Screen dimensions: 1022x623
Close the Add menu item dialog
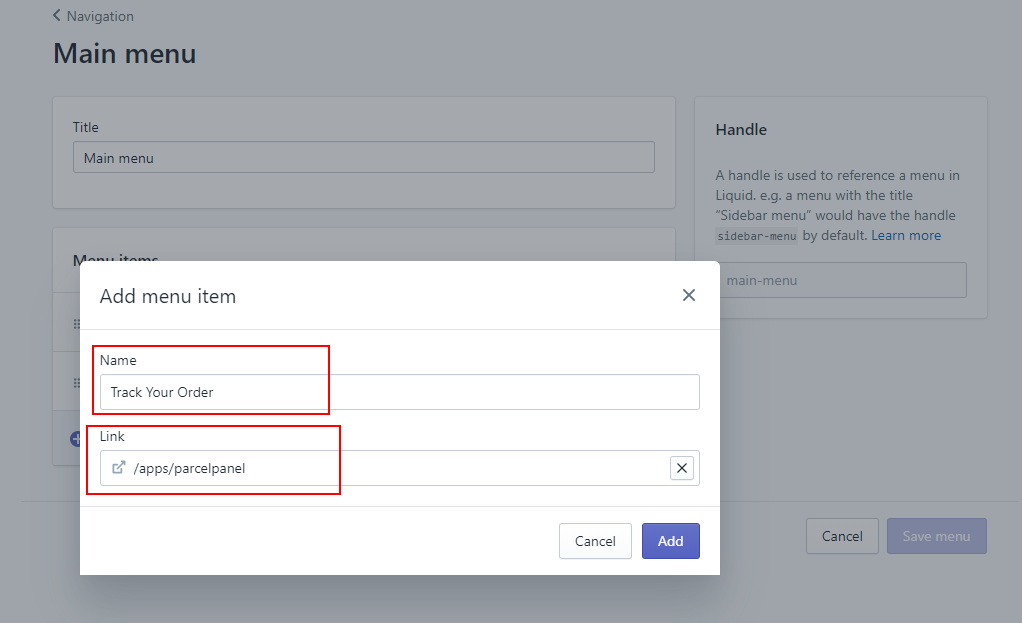coord(688,295)
